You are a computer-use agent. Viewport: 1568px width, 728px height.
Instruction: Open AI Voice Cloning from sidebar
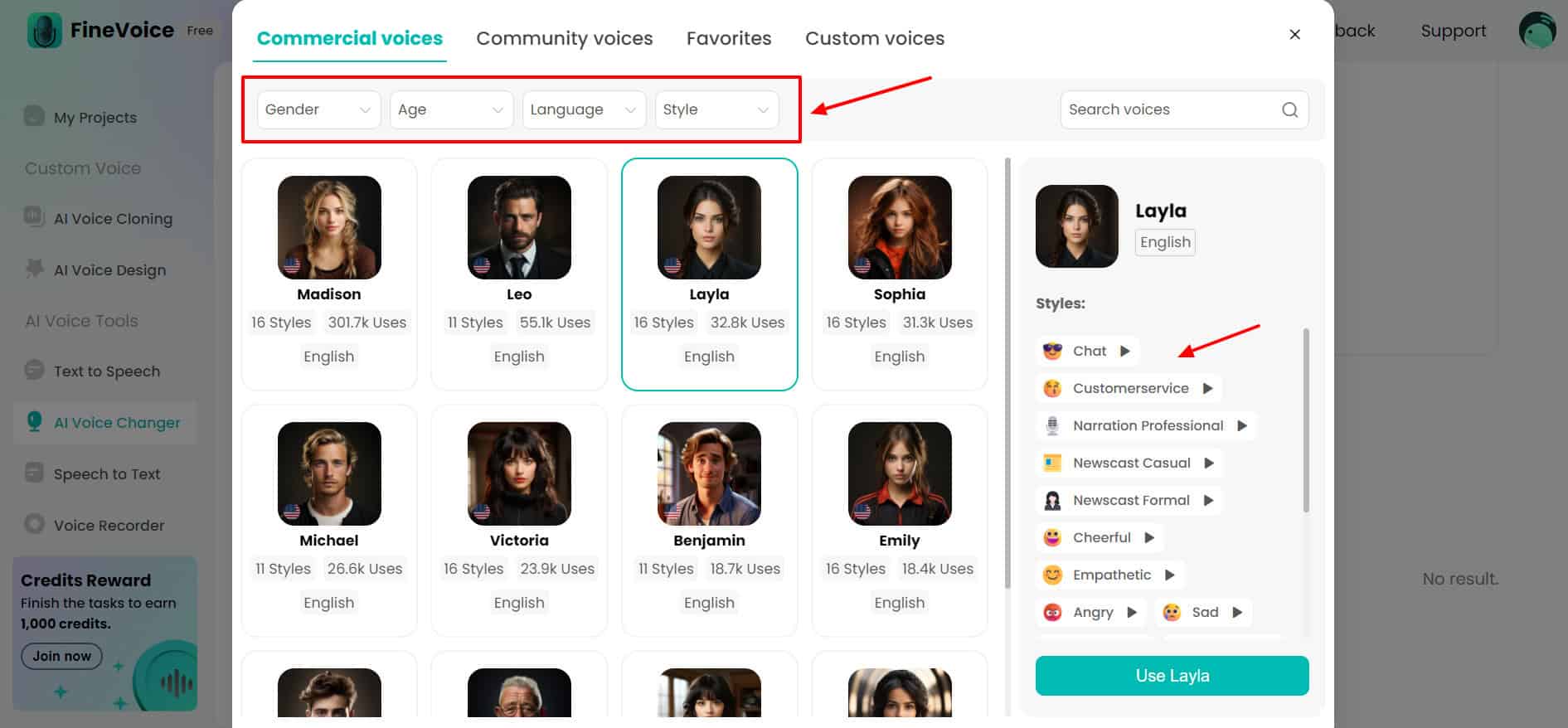pyautogui.click(x=113, y=219)
